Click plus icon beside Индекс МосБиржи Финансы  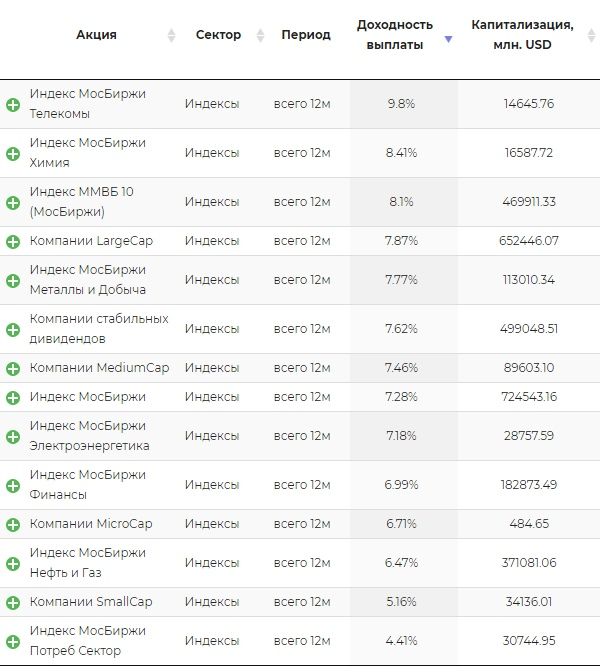point(13,485)
